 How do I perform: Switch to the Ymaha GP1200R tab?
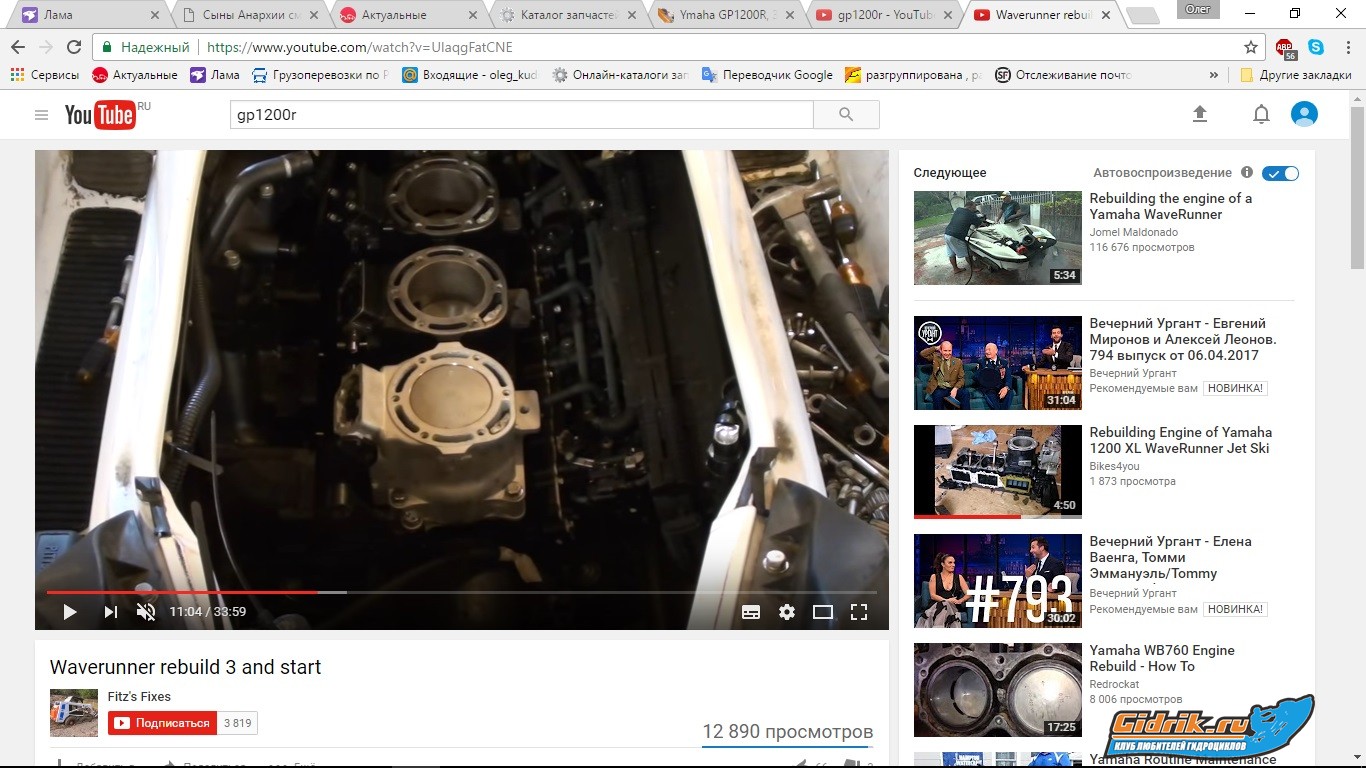(x=720, y=15)
